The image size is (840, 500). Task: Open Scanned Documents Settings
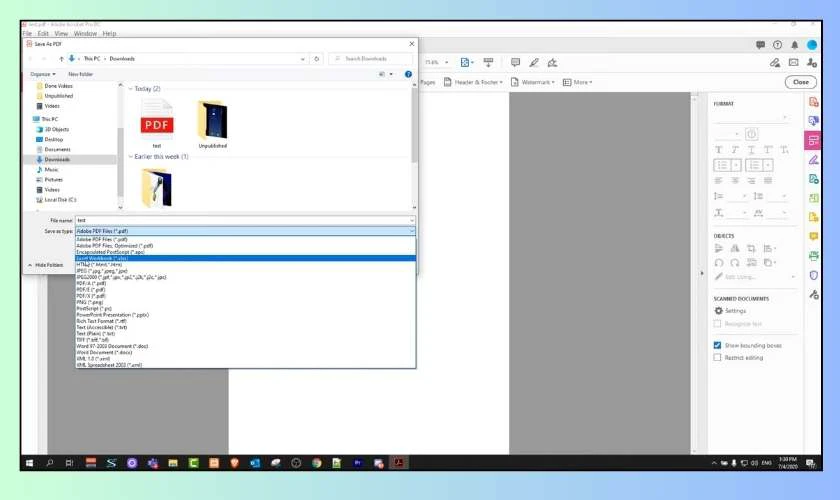[730, 311]
